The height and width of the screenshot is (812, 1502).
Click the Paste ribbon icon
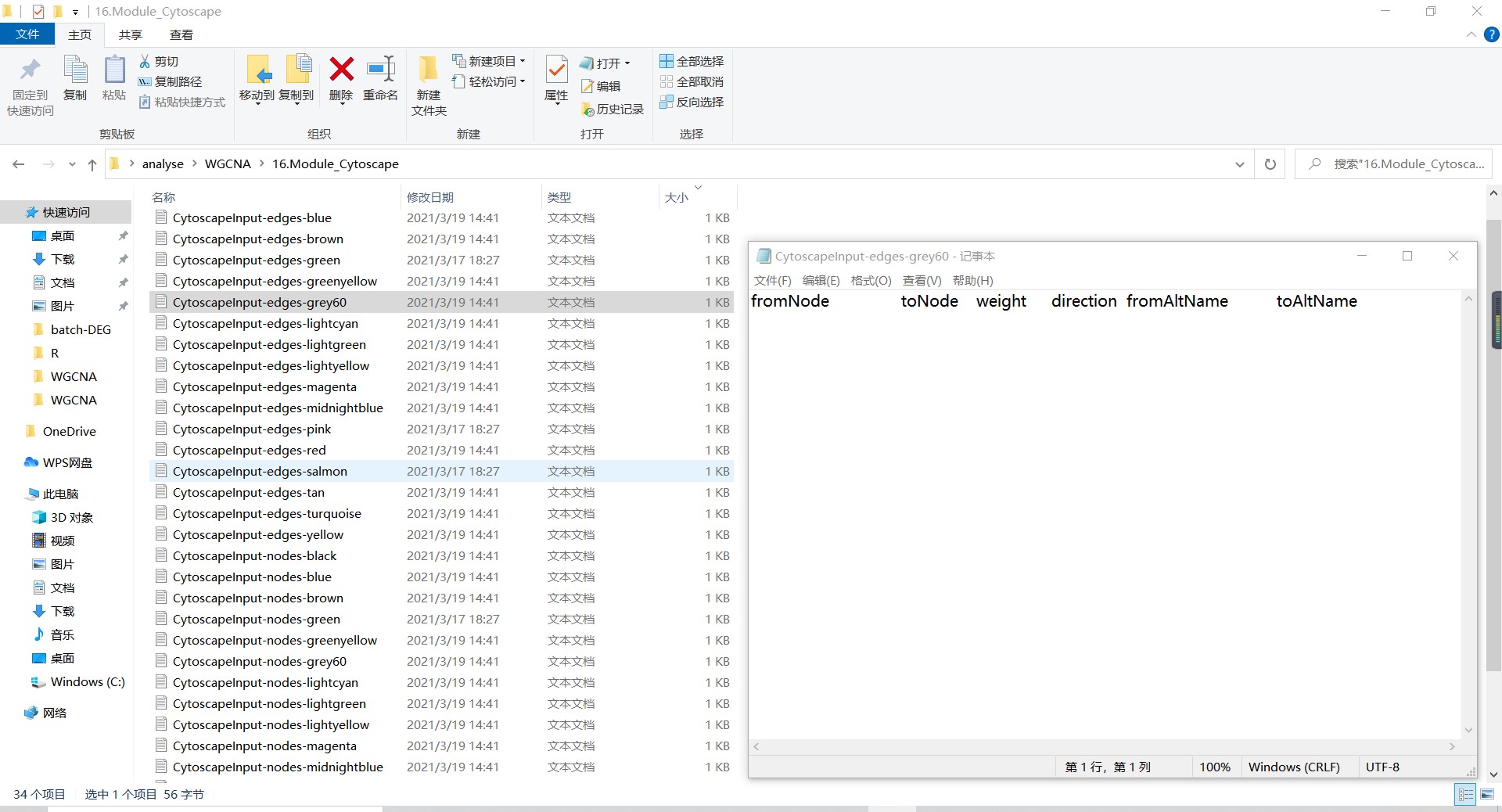click(x=114, y=70)
